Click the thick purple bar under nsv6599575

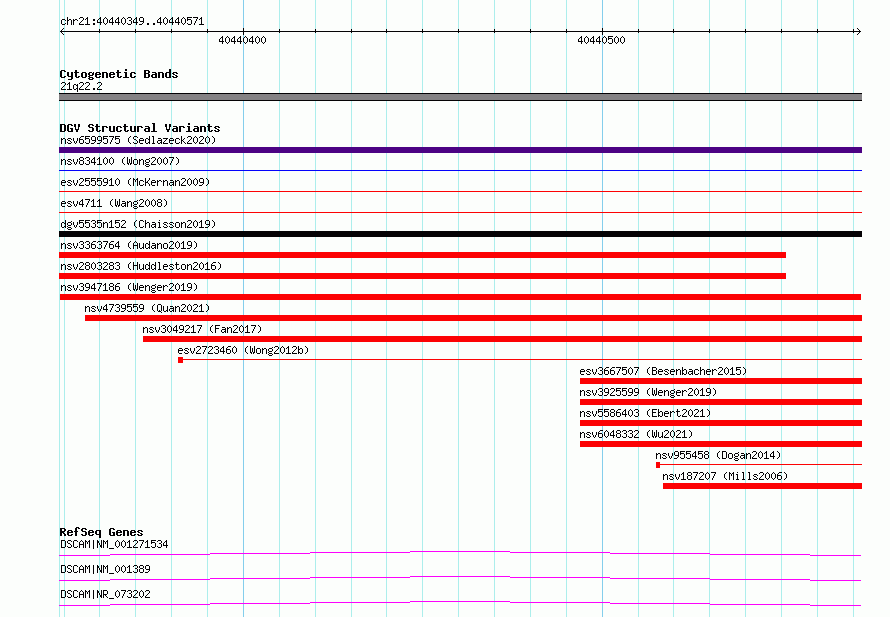(x=460, y=150)
